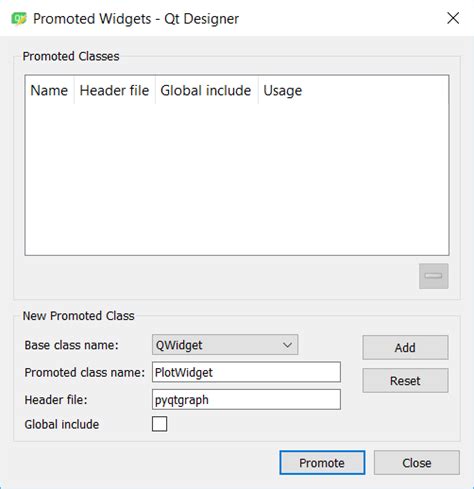Screen dimensions: 474x489
Task: Enable the Global include checkbox
Action: (159, 424)
